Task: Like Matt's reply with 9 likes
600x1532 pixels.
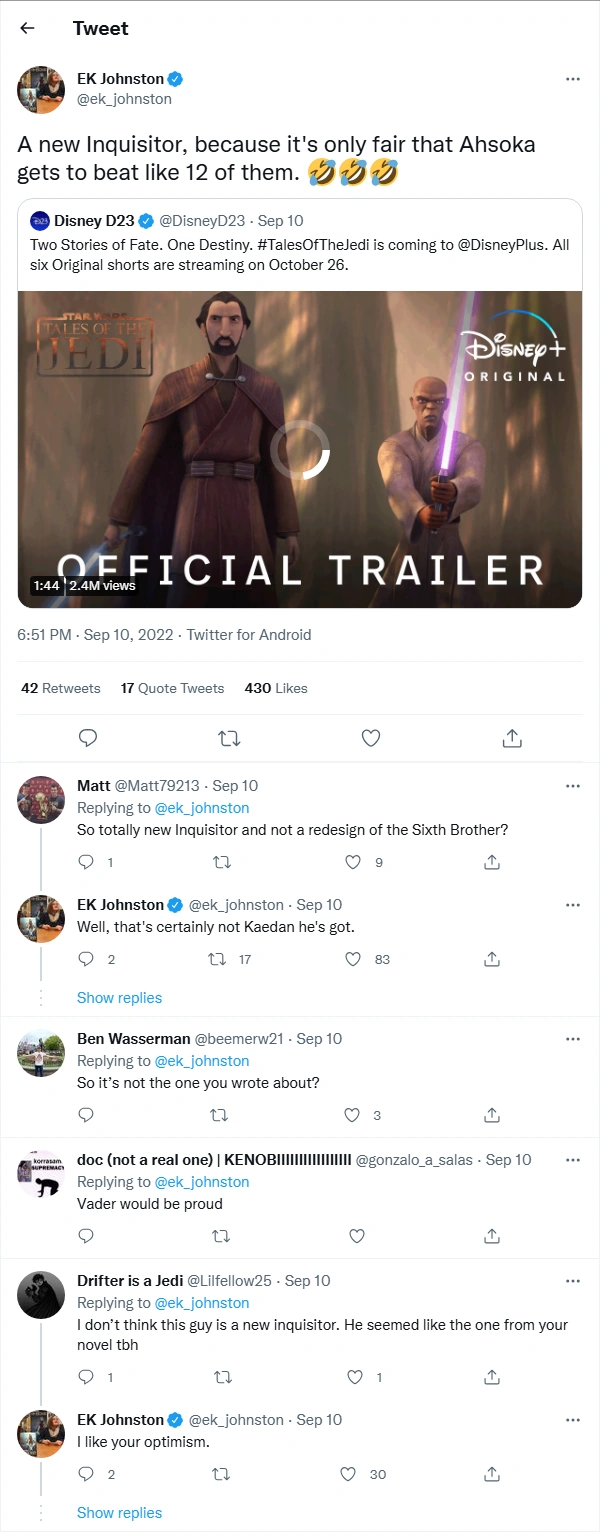Action: point(353,862)
